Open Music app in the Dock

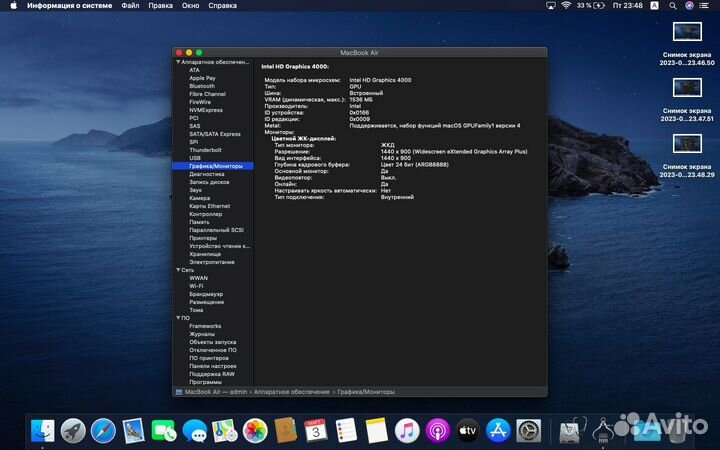407,431
